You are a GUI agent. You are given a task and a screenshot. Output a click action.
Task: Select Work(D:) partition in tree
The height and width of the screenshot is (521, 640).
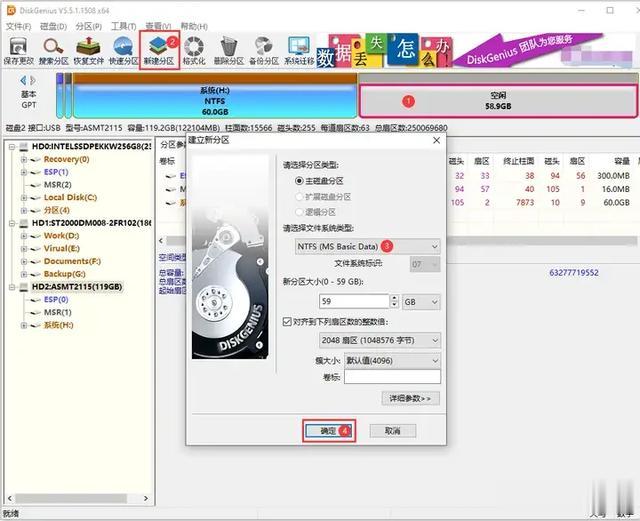61,236
